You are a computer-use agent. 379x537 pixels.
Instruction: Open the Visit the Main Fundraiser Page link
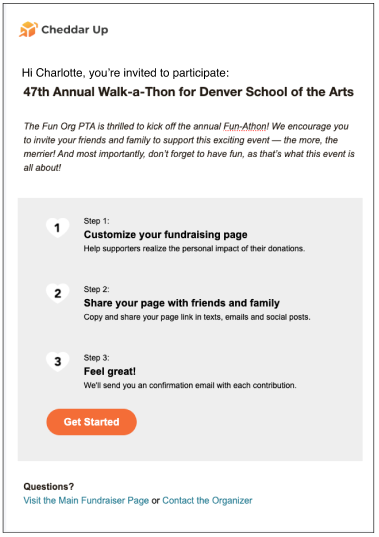pos(86,501)
